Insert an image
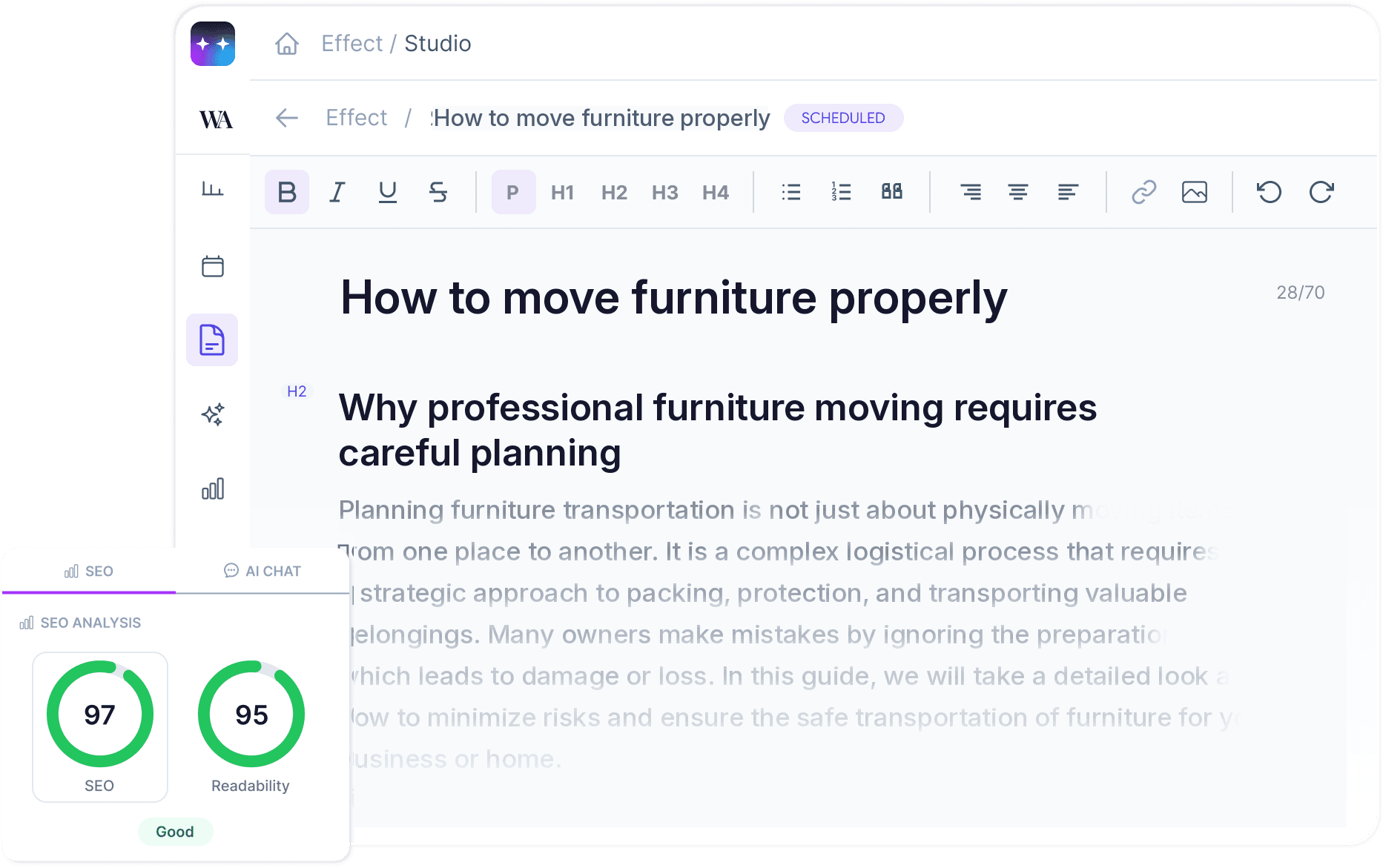This screenshot has height=868, width=1383. (x=1195, y=192)
